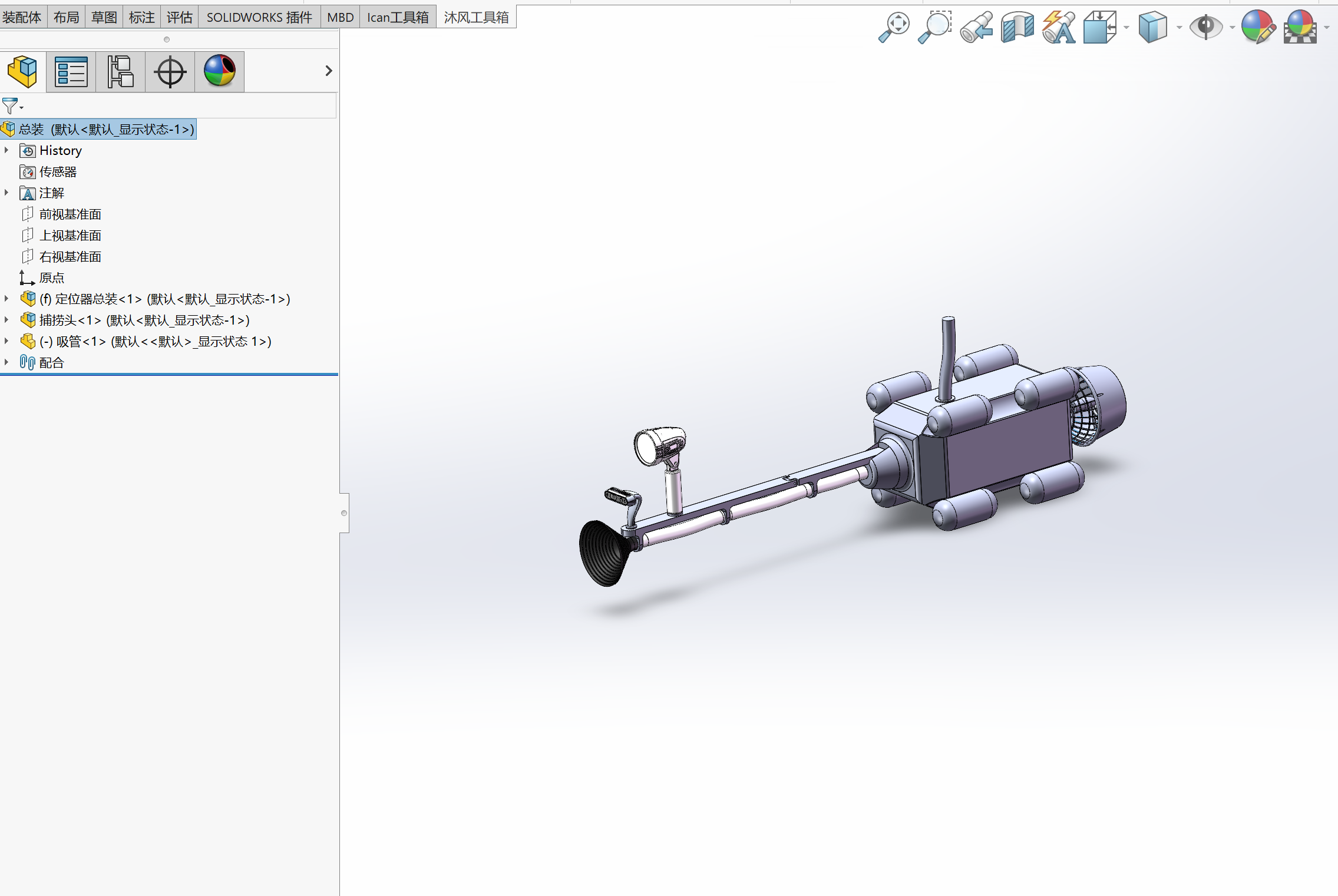Switch to the 评估 tab

point(179,17)
